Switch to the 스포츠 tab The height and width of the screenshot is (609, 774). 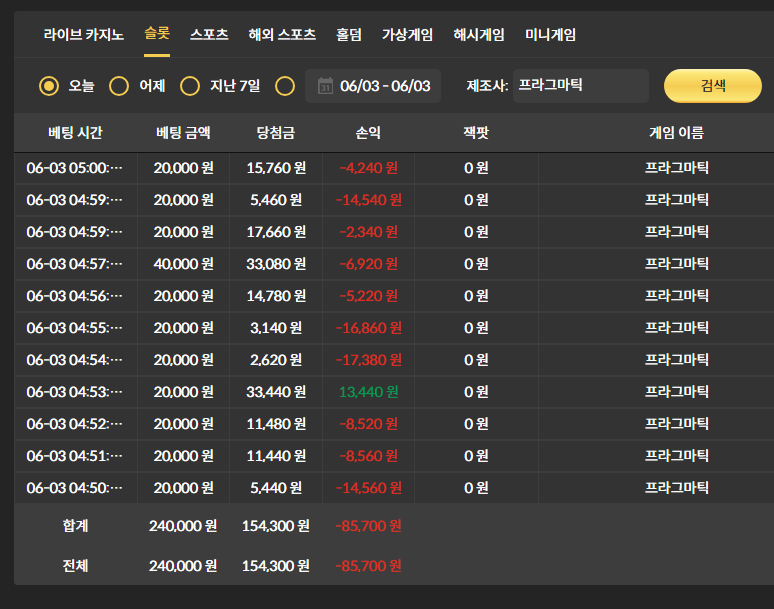coord(209,35)
